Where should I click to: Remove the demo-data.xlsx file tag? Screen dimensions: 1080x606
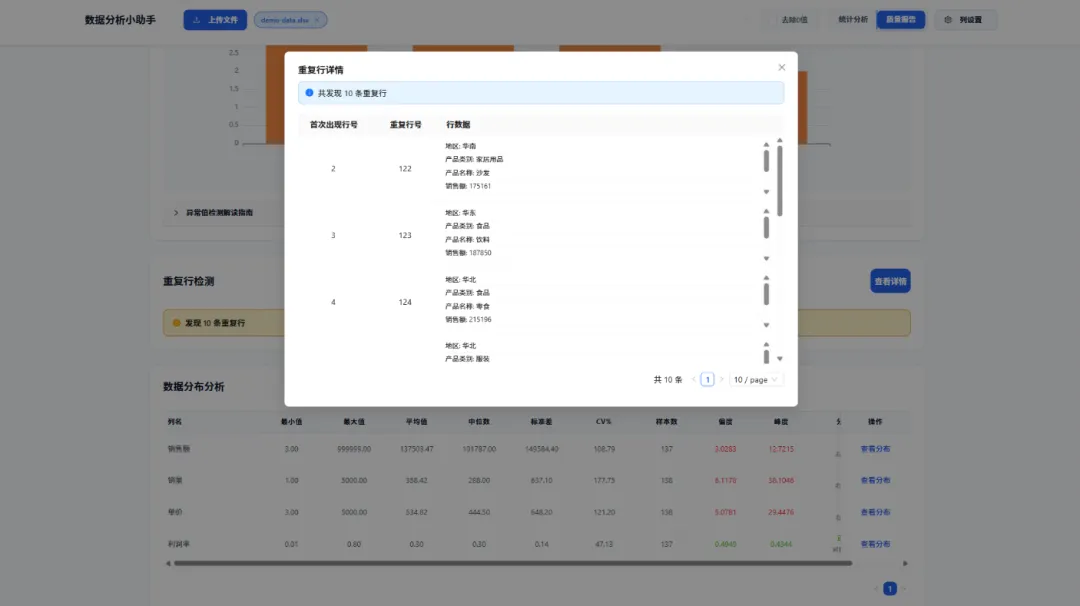[x=318, y=20]
